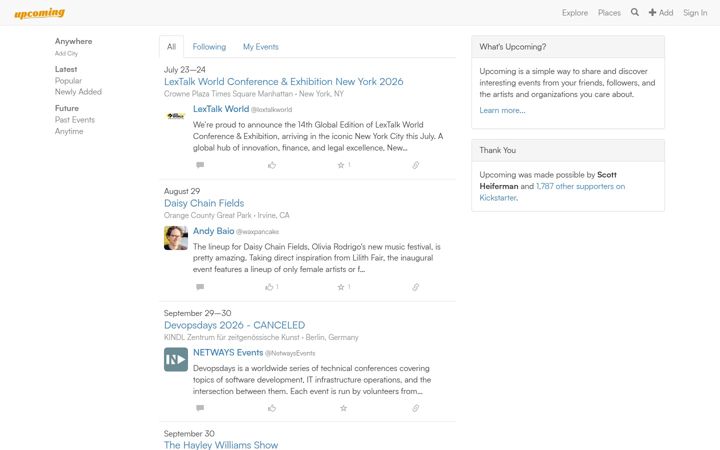Screen dimensions: 720x450
Task: Click KINDL Zentrum für zeitgenössische Kunst venue
Action: [232, 337]
